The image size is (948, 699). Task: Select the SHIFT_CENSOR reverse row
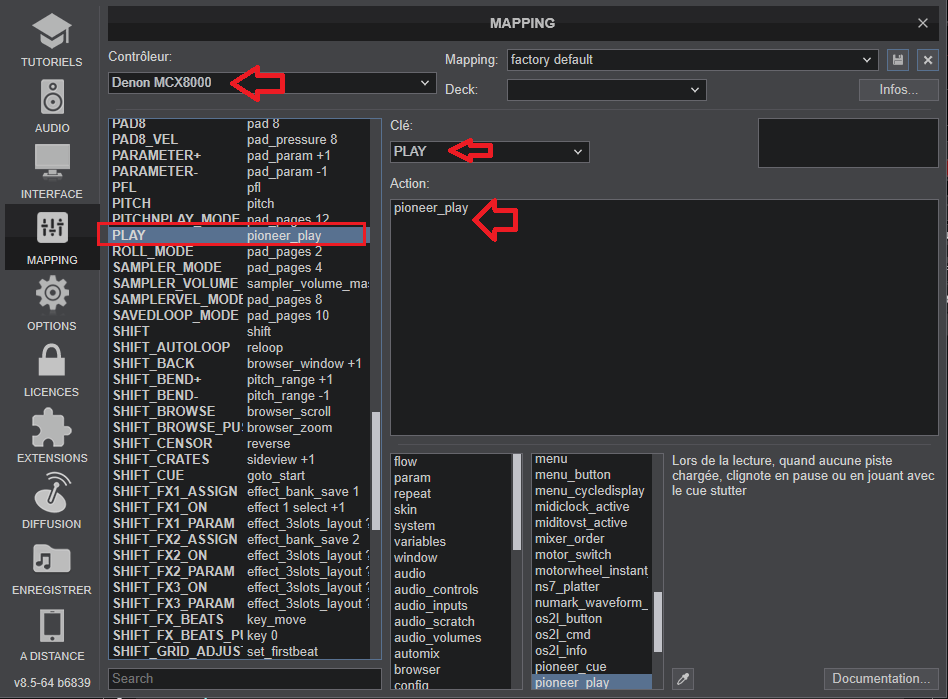(x=239, y=444)
